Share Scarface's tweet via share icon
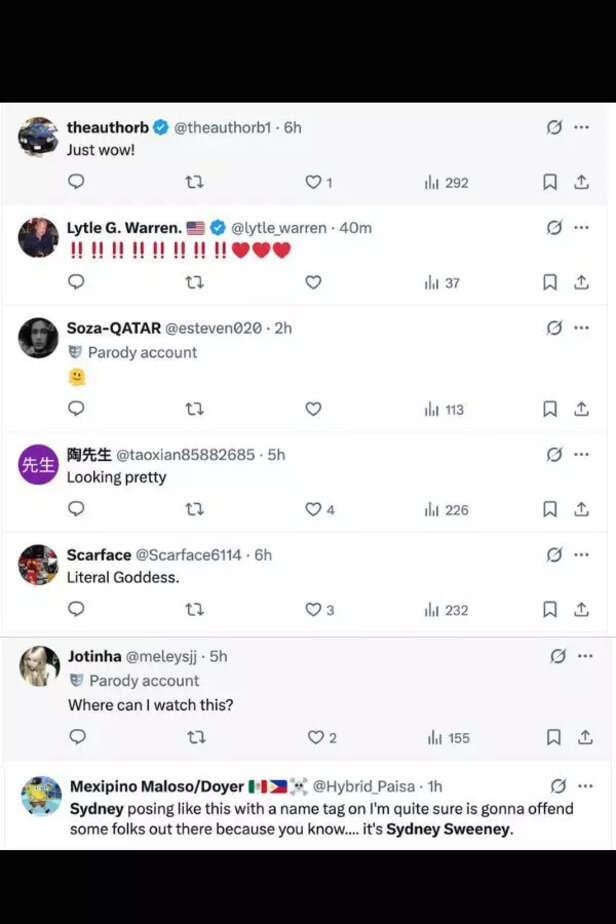616x924 pixels. (x=581, y=610)
